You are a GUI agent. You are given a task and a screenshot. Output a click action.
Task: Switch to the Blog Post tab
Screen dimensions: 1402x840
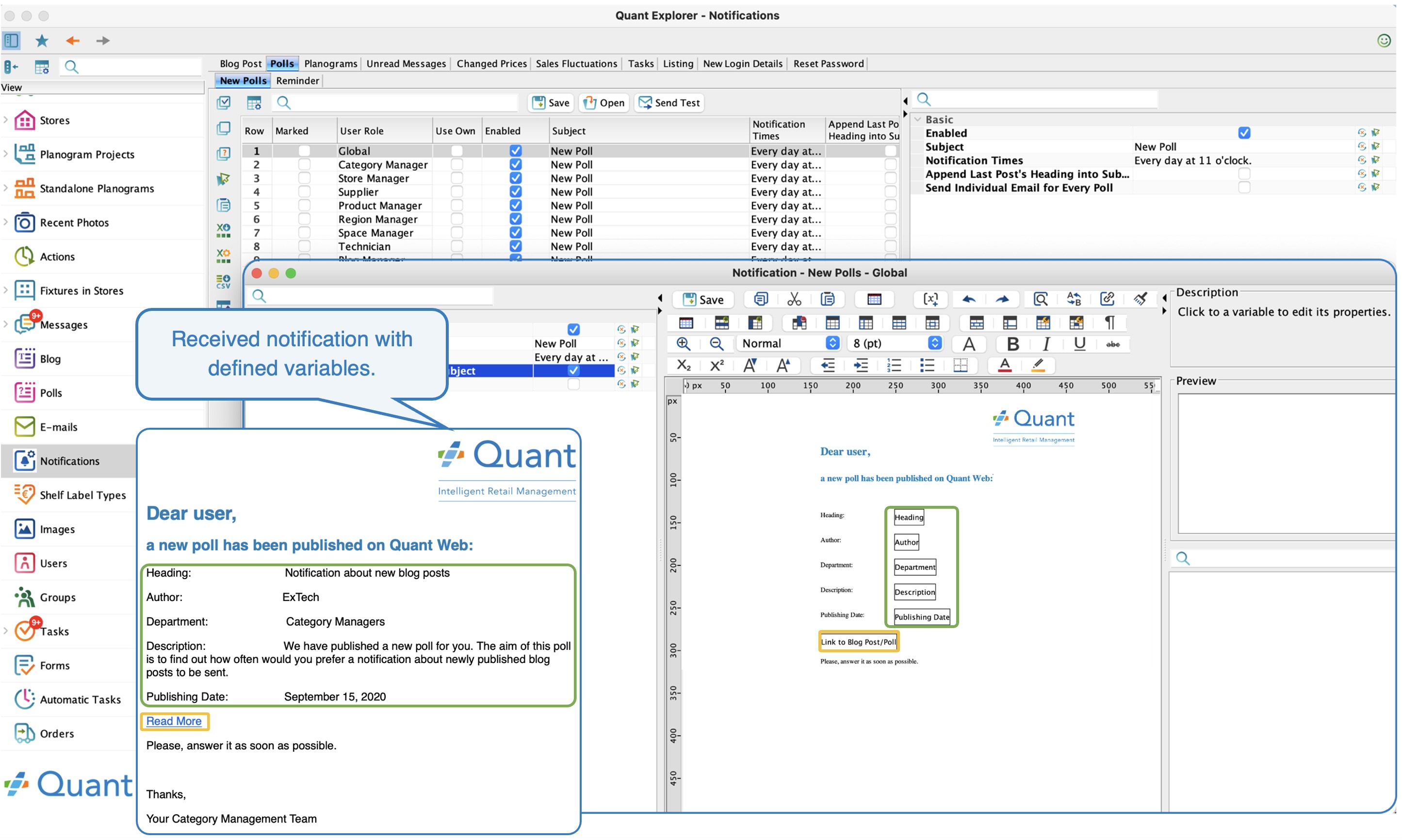pos(241,64)
